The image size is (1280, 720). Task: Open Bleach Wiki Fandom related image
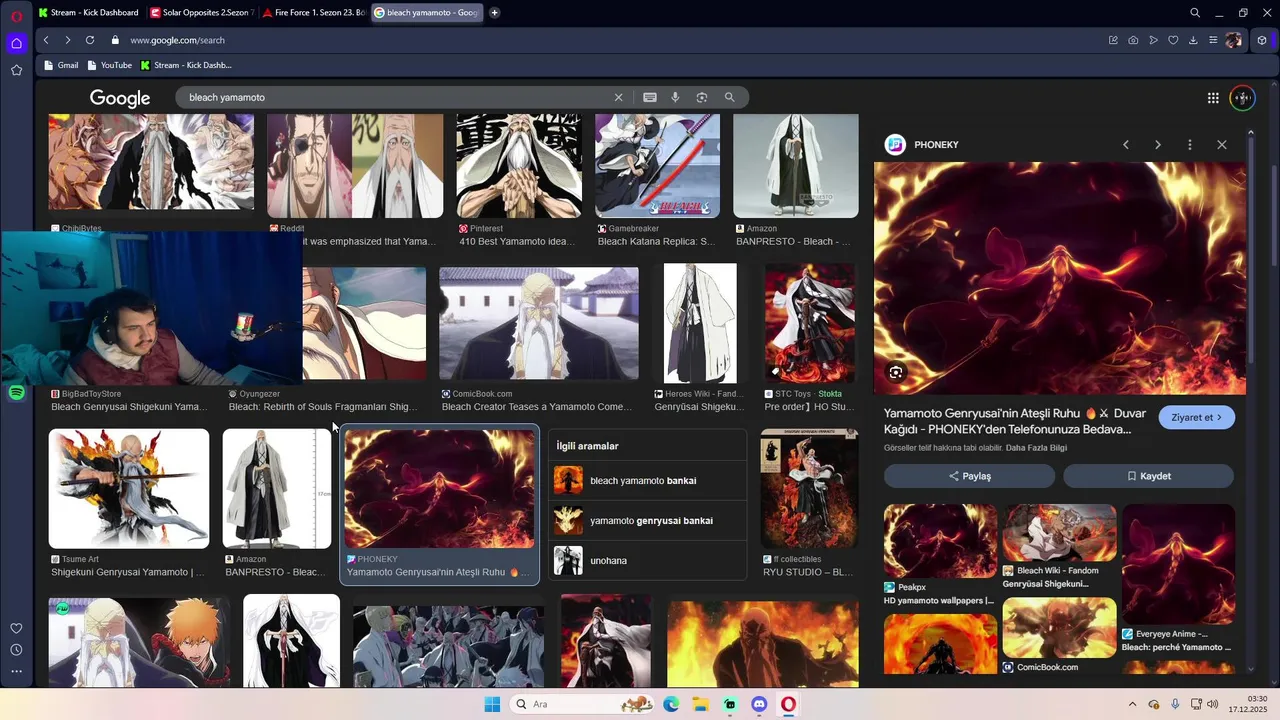point(1059,533)
